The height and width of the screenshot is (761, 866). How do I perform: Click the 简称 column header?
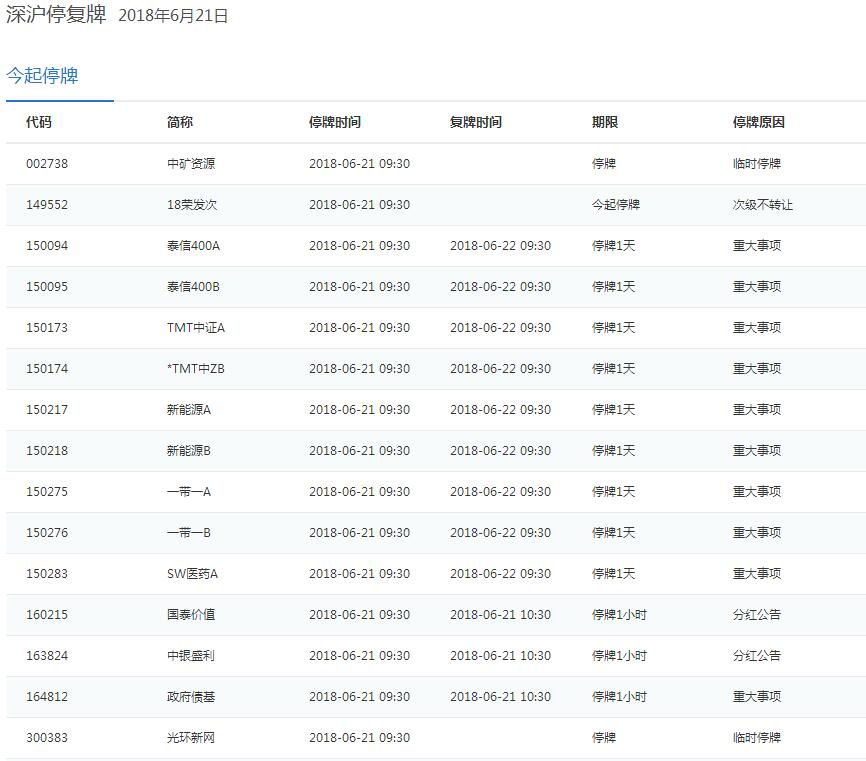click(x=180, y=122)
